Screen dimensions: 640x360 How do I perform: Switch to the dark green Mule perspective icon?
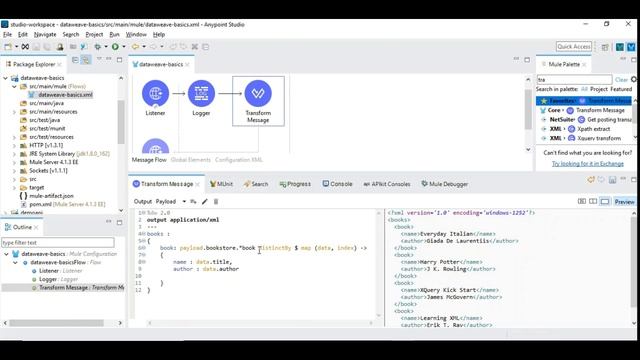620,47
